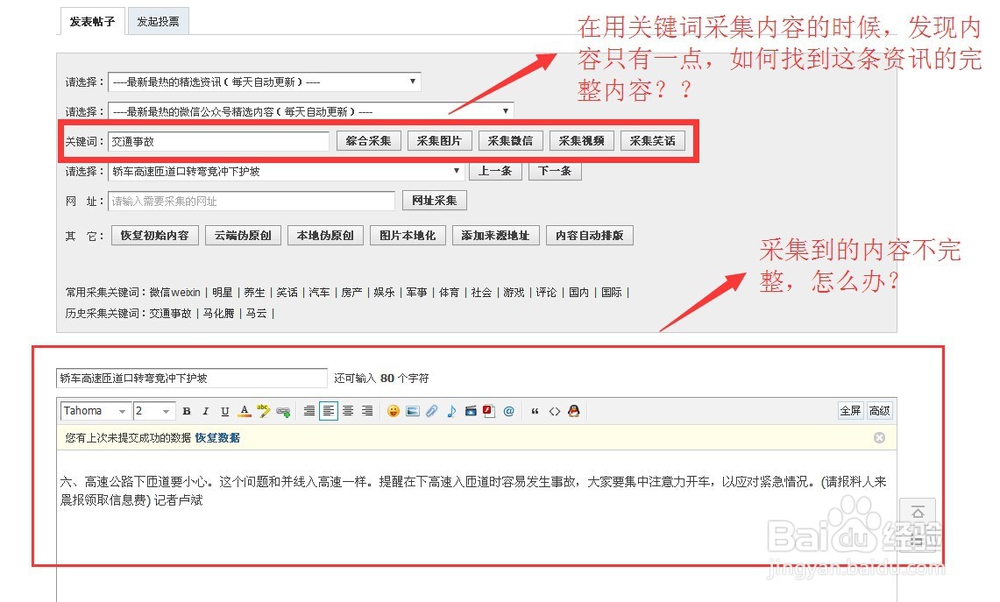1000x602 pixels.
Task: Attach a file using the paperclip icon
Action: [x=432, y=411]
